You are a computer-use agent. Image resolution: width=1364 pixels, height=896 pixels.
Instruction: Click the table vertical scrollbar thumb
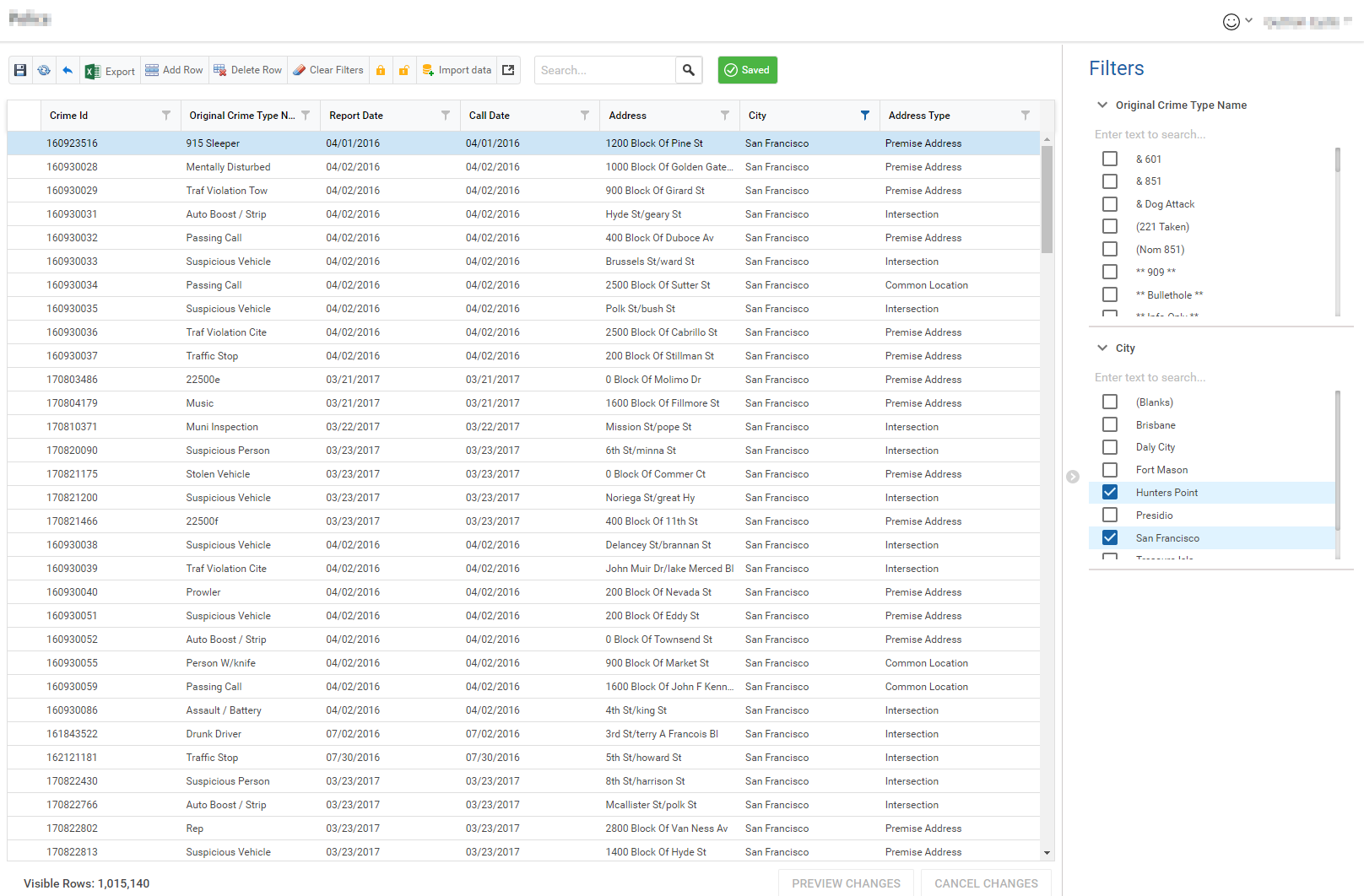click(x=1047, y=199)
